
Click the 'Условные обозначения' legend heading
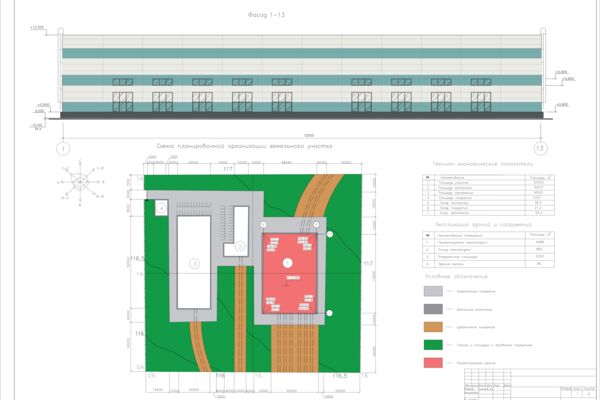point(456,276)
